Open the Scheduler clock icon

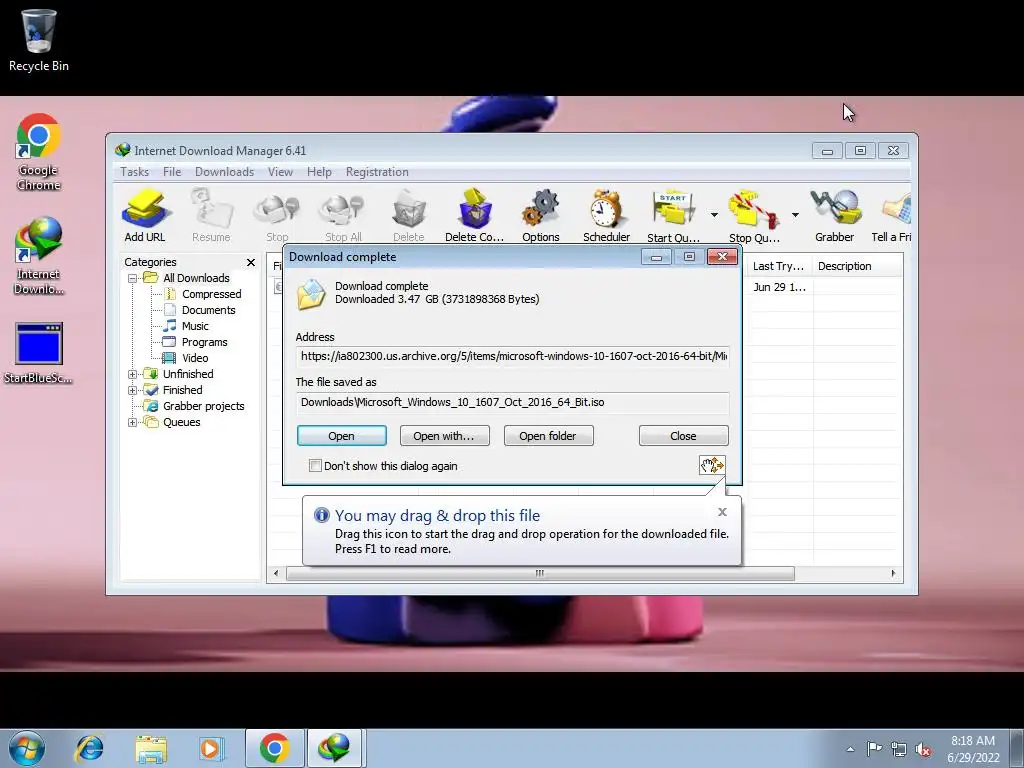point(606,216)
